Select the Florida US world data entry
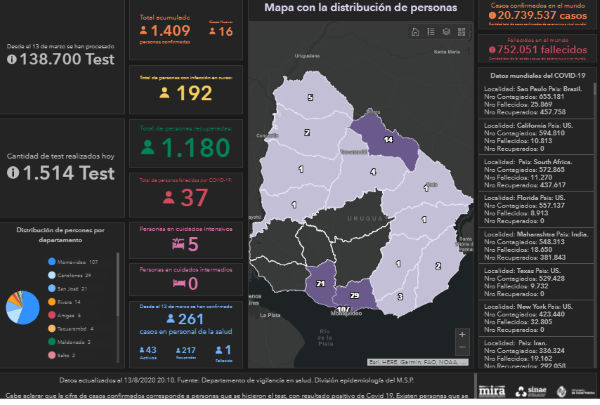 (x=536, y=209)
